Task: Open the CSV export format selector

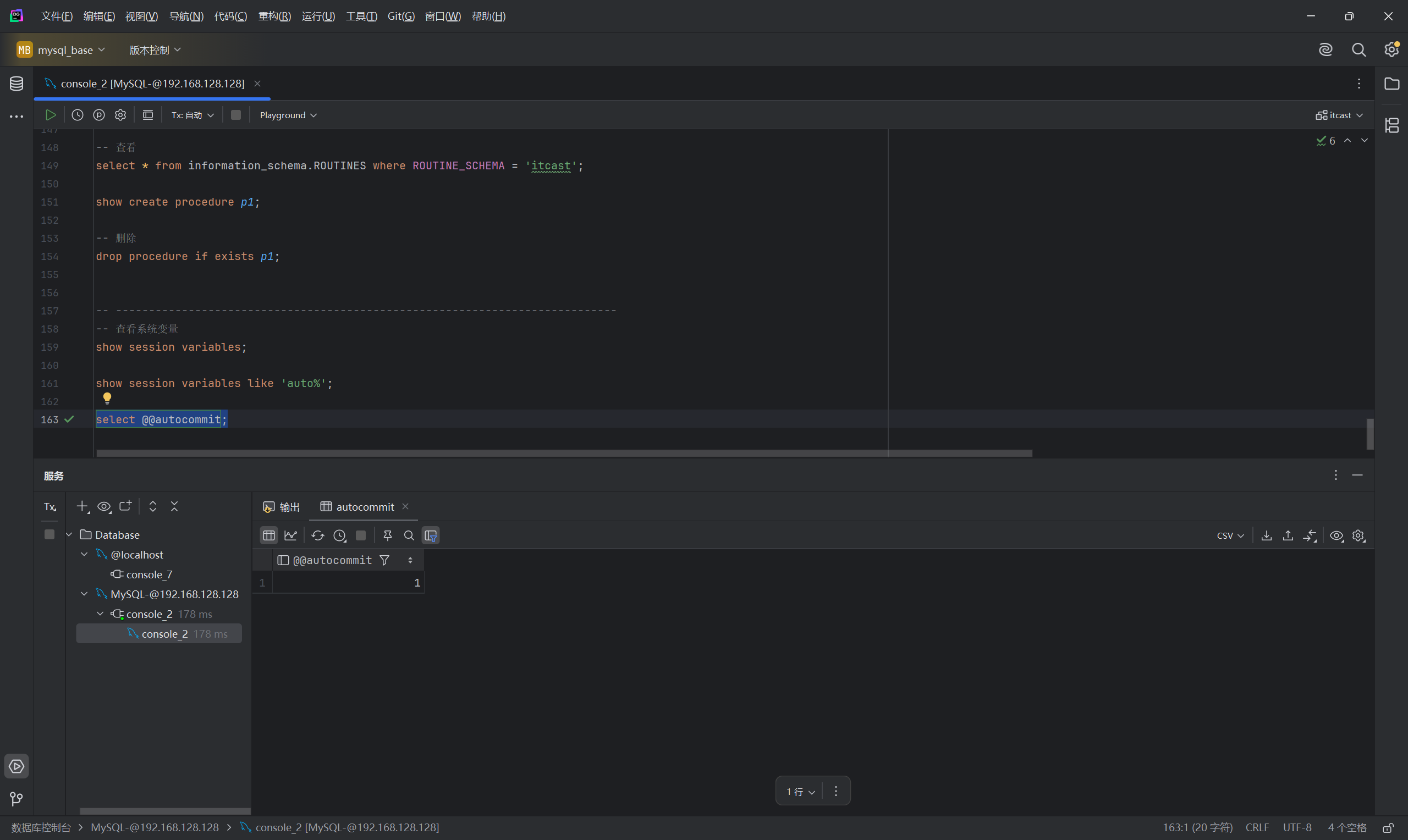Action: click(1230, 535)
